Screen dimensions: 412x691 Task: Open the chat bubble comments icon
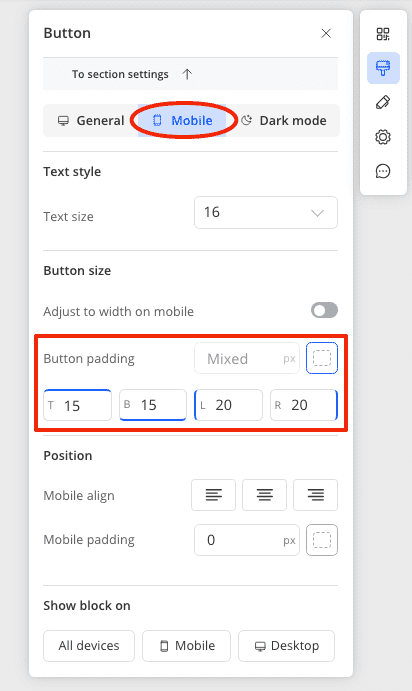click(383, 171)
